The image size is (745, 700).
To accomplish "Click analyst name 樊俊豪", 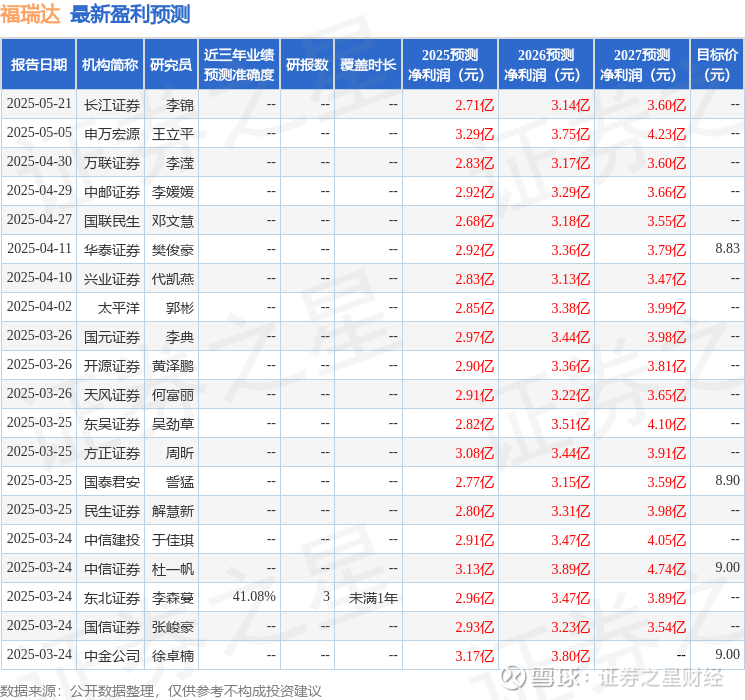I will [172, 250].
